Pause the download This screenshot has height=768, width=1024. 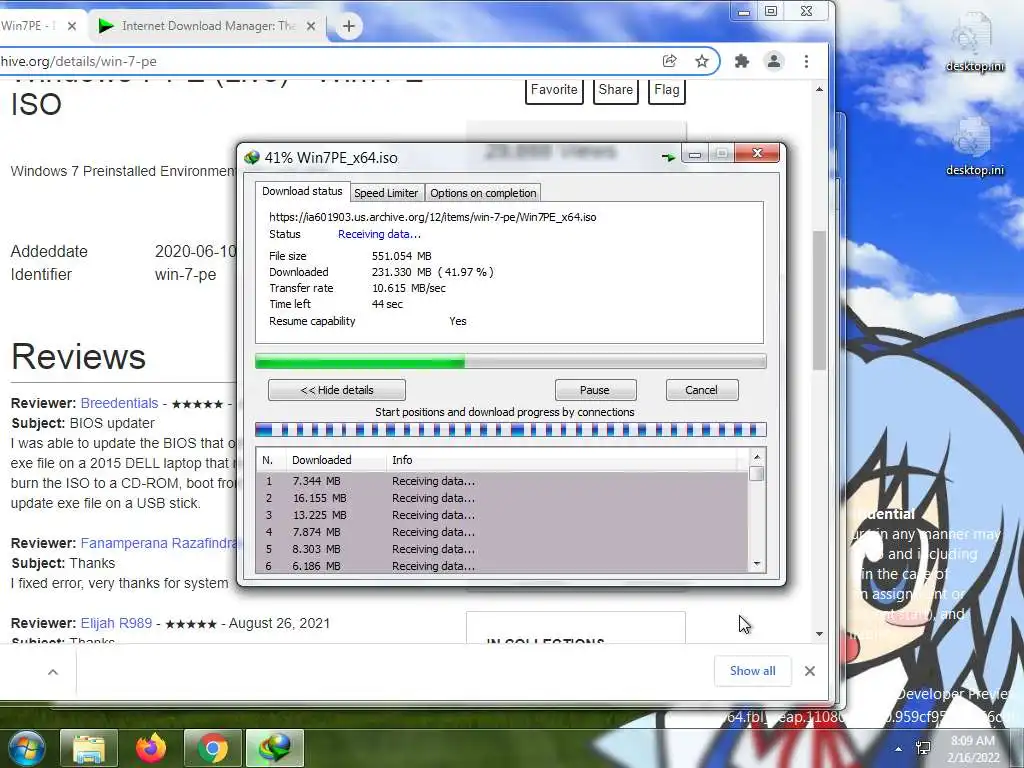(595, 390)
